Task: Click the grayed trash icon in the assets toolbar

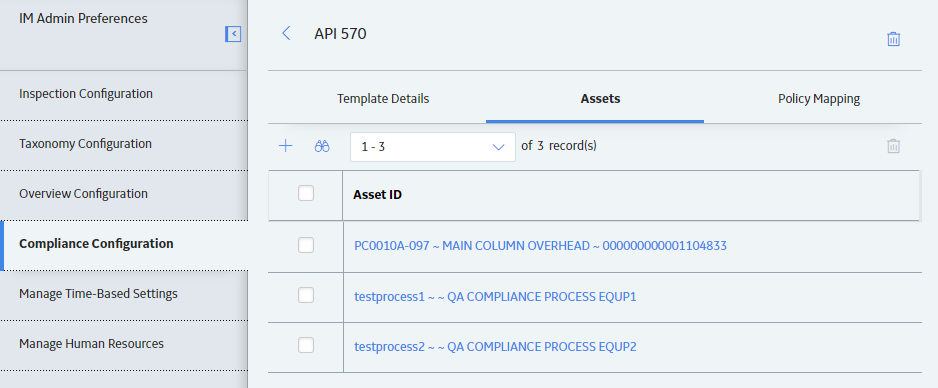Action: coord(893,146)
